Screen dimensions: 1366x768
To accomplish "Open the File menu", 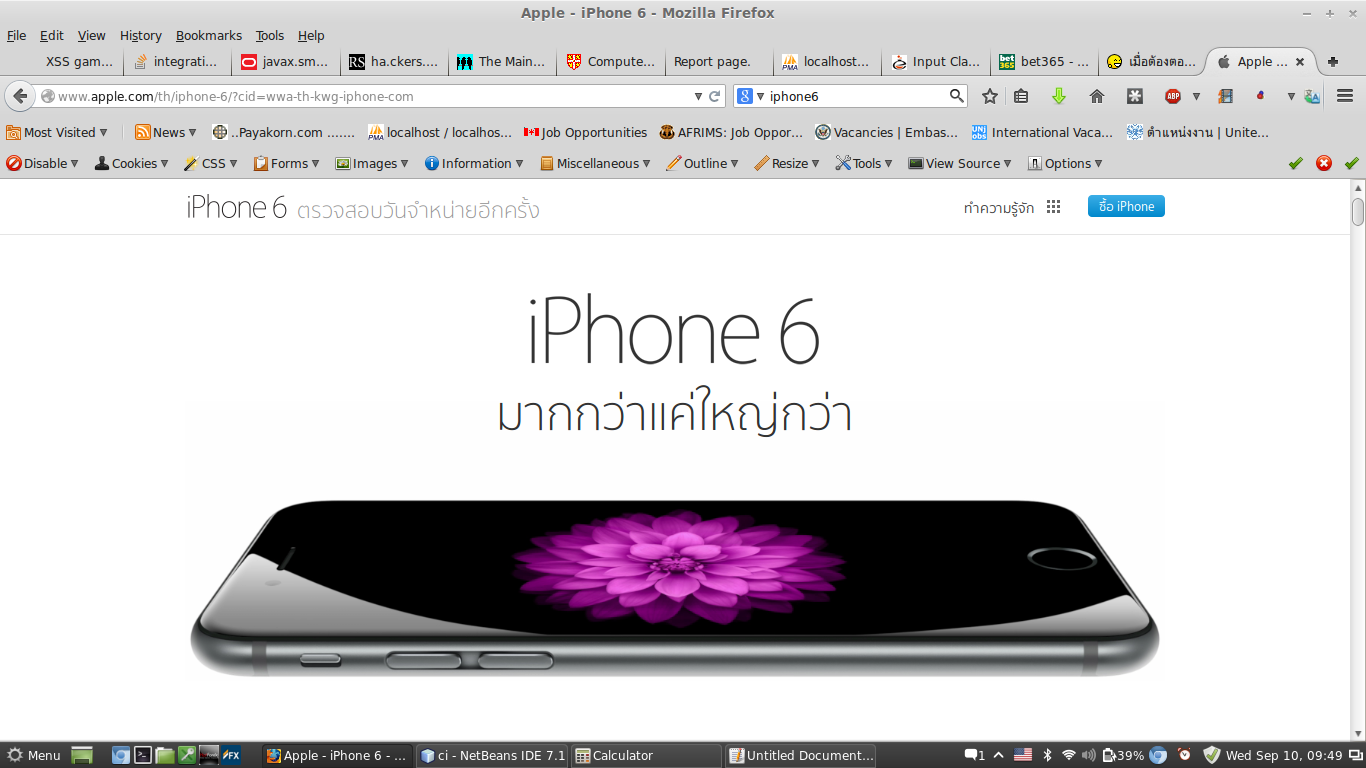I will point(16,35).
